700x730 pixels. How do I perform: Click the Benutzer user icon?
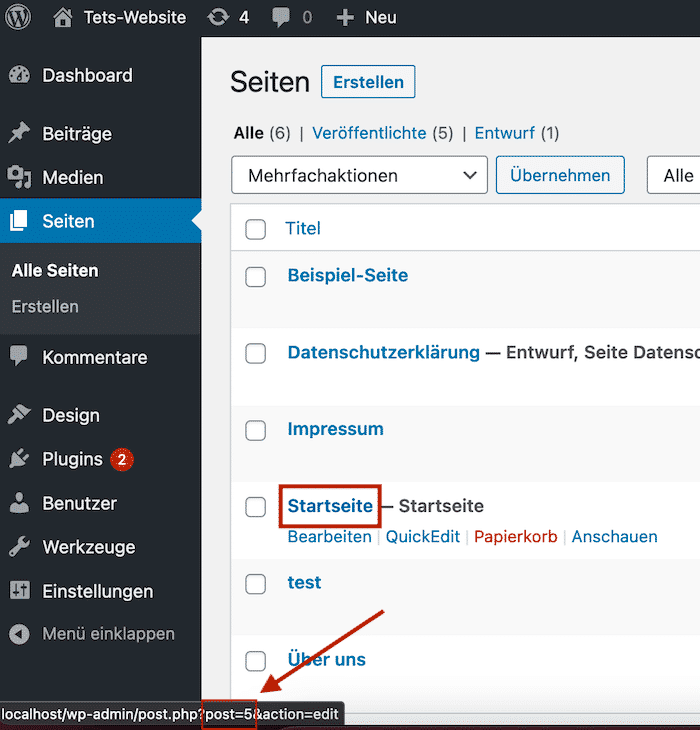coord(19,503)
